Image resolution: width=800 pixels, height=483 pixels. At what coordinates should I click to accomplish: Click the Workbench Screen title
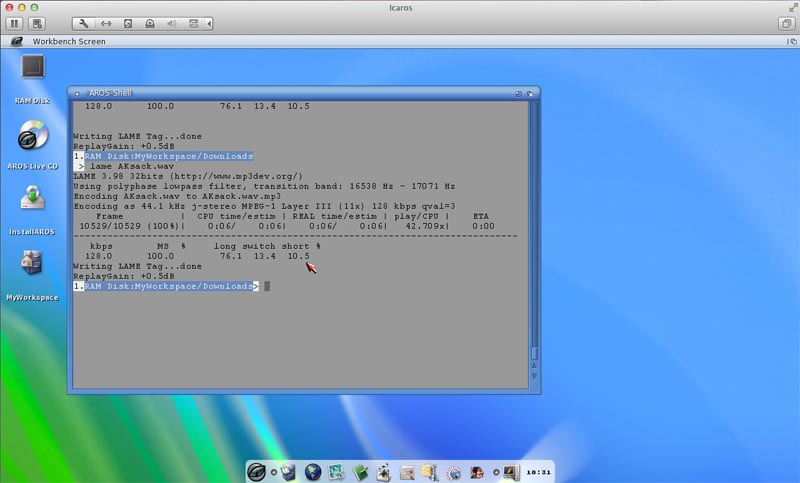coord(69,41)
